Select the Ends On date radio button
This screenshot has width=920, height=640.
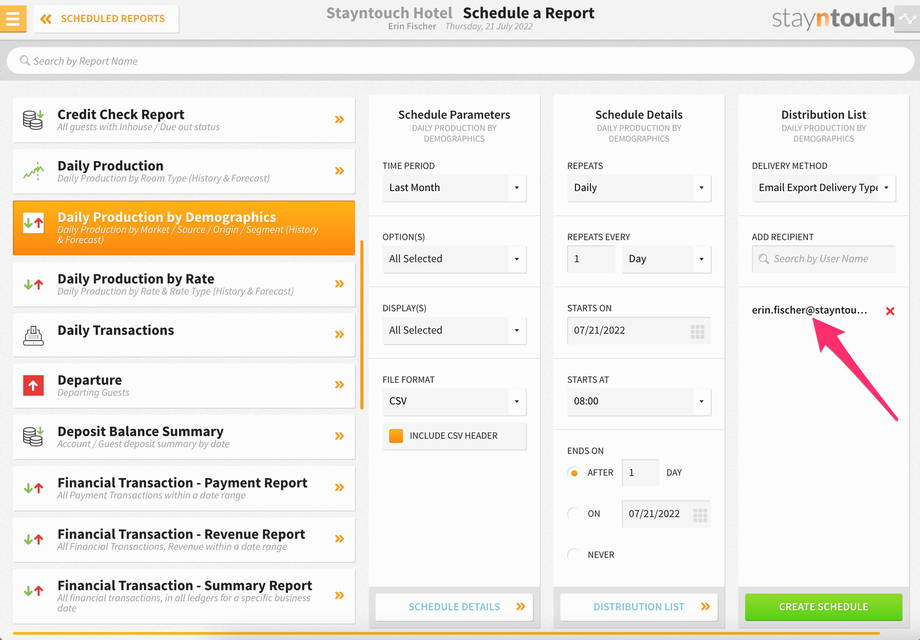point(574,514)
